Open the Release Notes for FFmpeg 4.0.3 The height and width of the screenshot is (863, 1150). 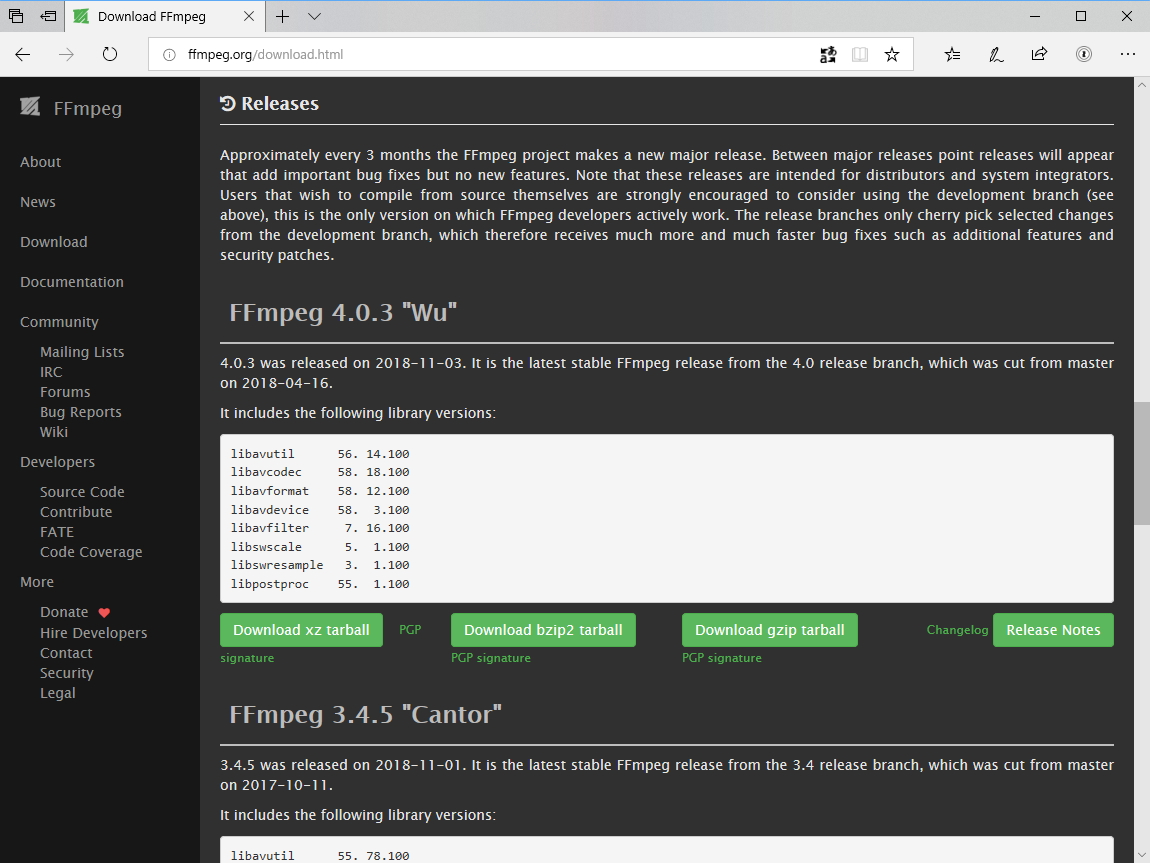1053,630
